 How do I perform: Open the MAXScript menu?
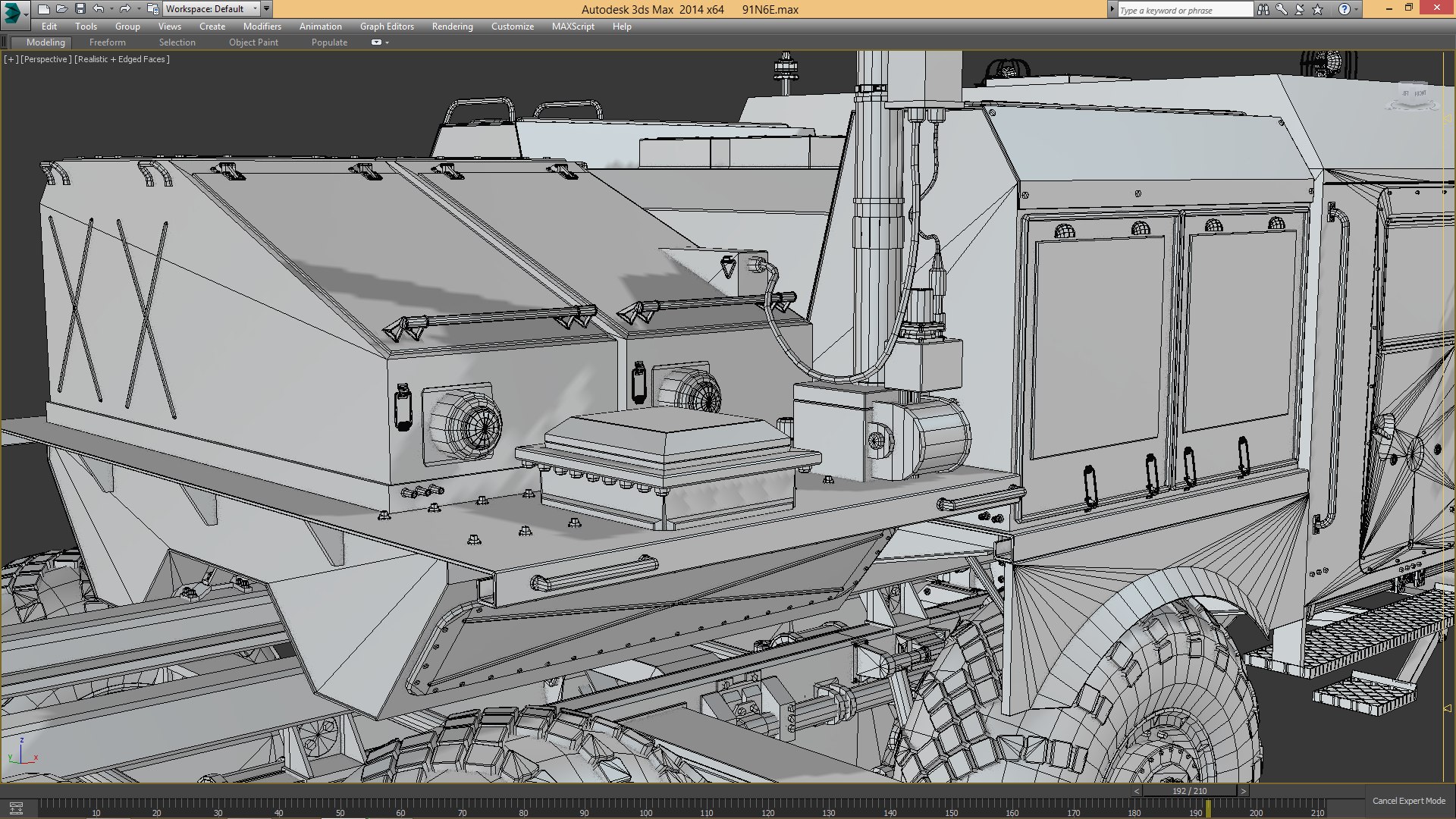click(x=573, y=27)
